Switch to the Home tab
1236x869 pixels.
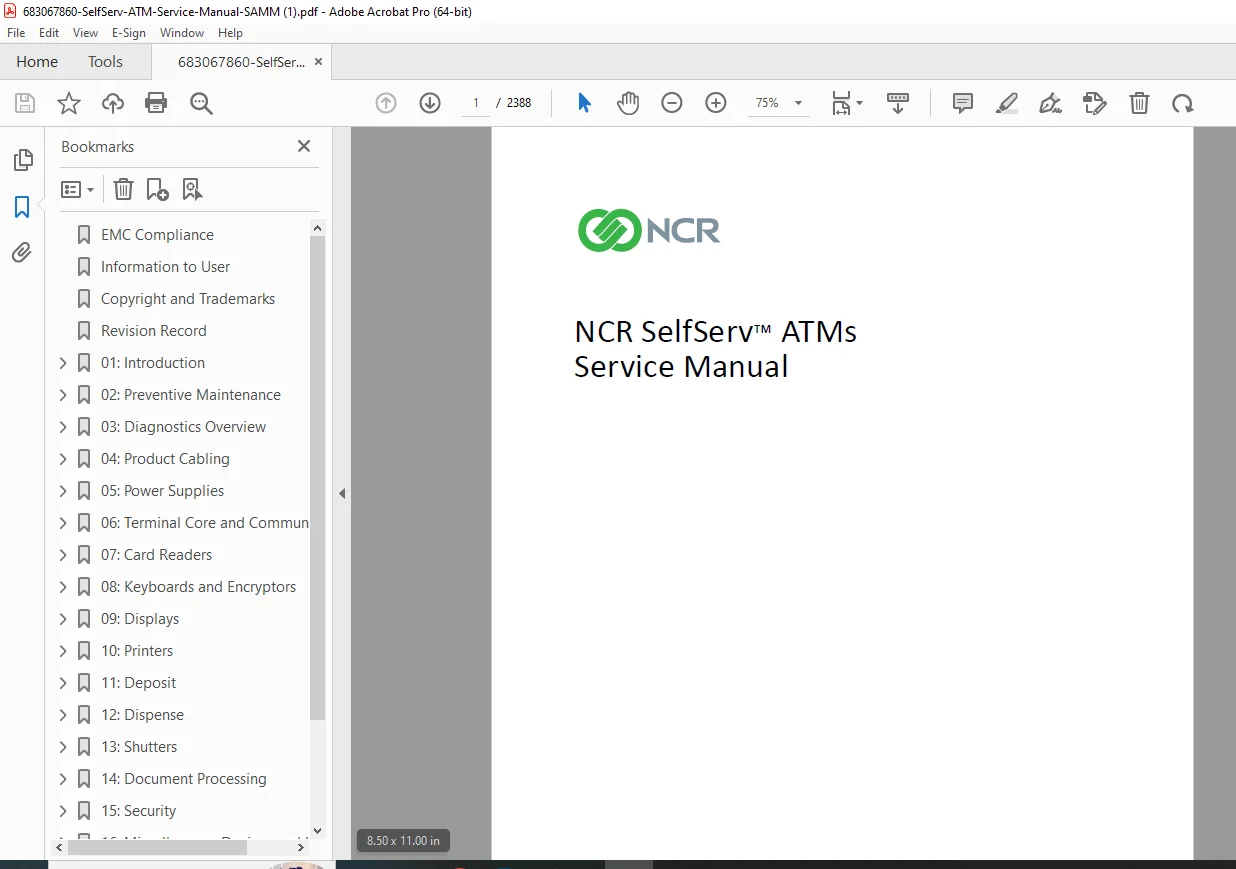37,62
